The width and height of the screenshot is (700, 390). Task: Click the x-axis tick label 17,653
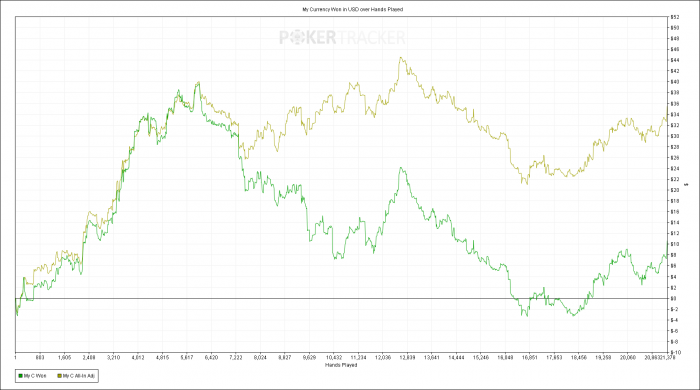point(554,358)
